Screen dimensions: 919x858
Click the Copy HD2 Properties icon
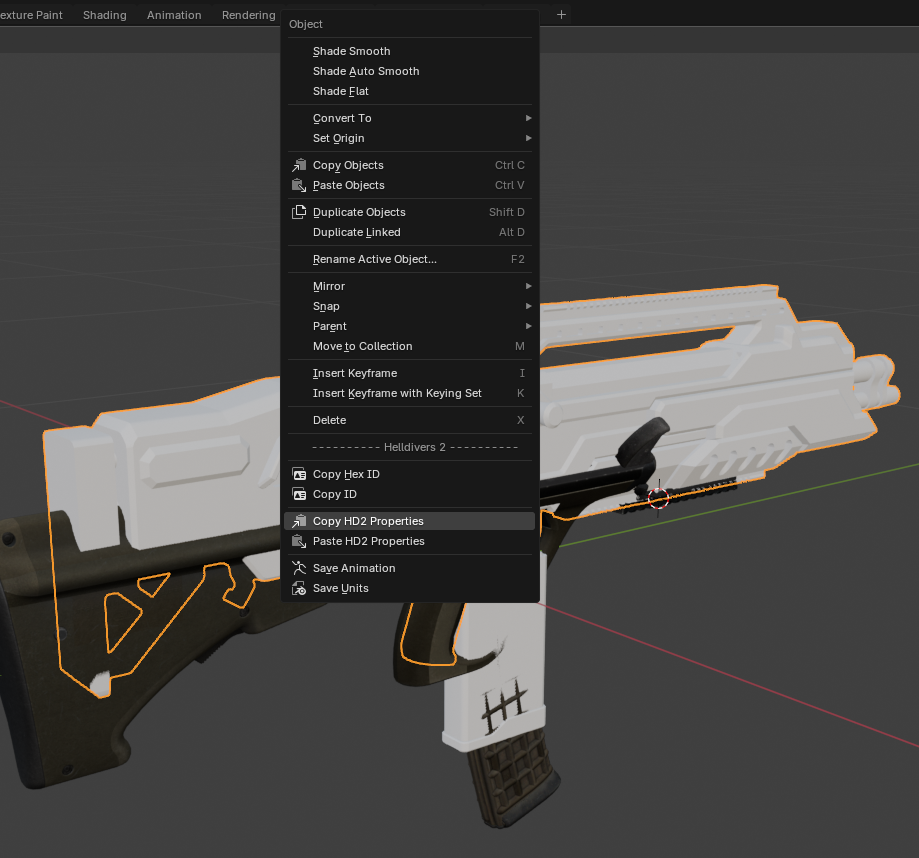(298, 521)
